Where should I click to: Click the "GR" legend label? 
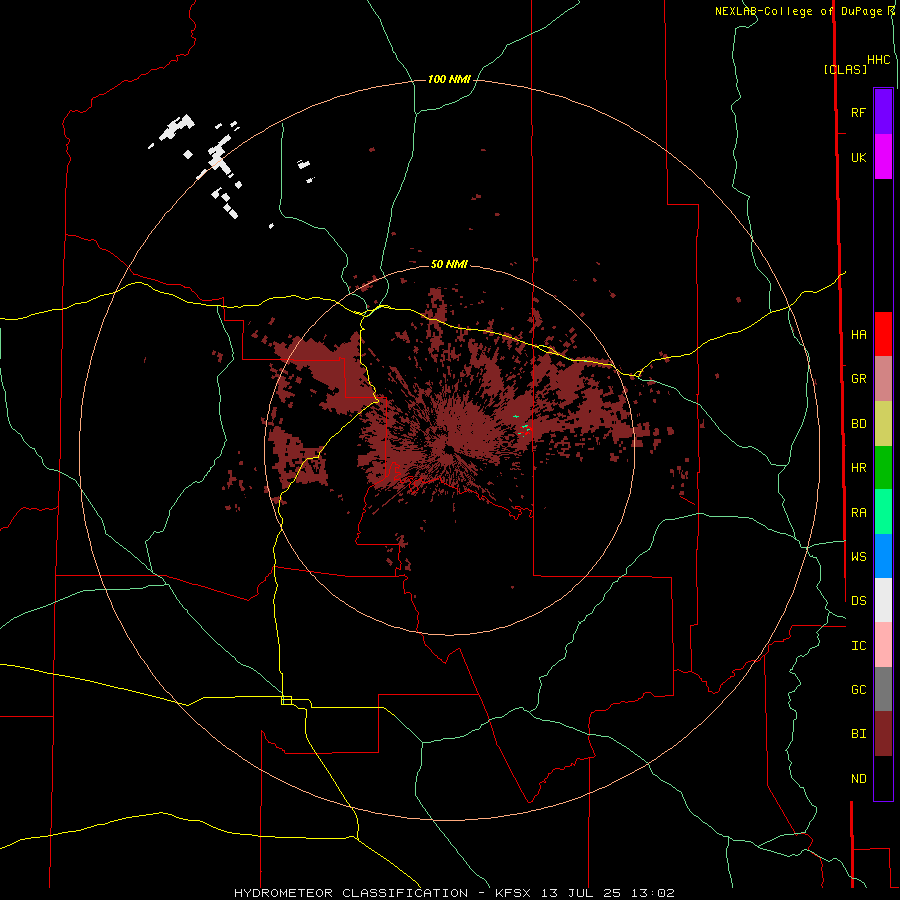tap(858, 379)
